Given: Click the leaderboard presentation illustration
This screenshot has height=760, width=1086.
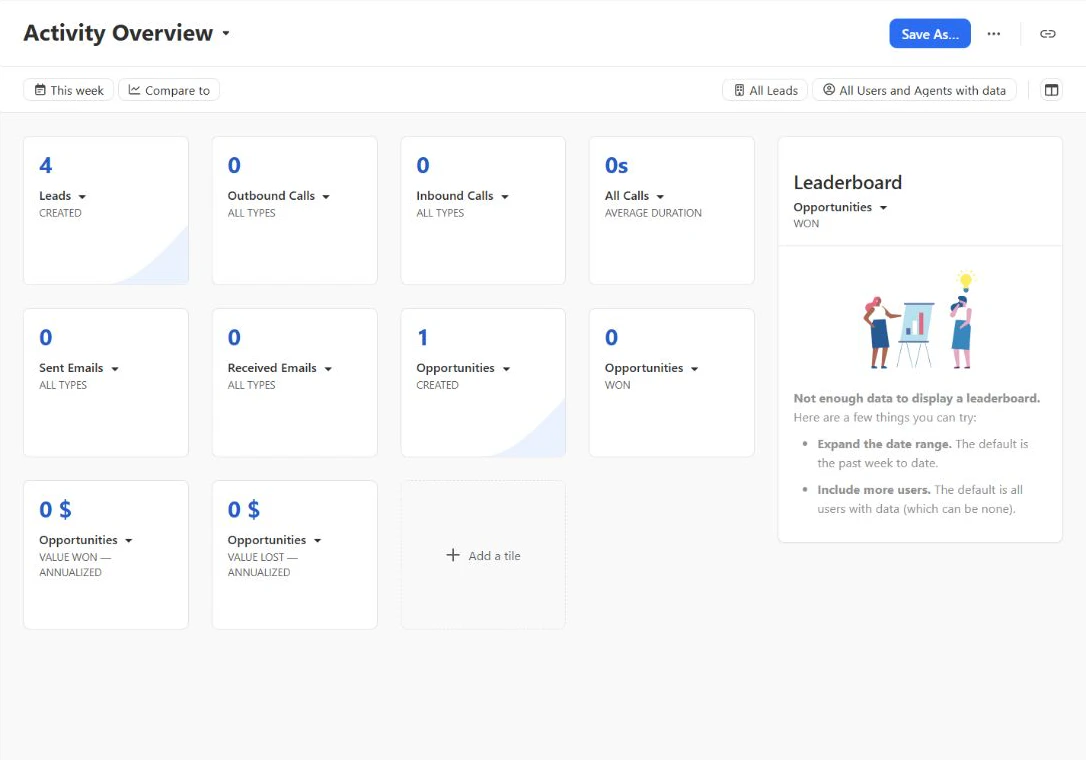Looking at the screenshot, I should [x=920, y=319].
